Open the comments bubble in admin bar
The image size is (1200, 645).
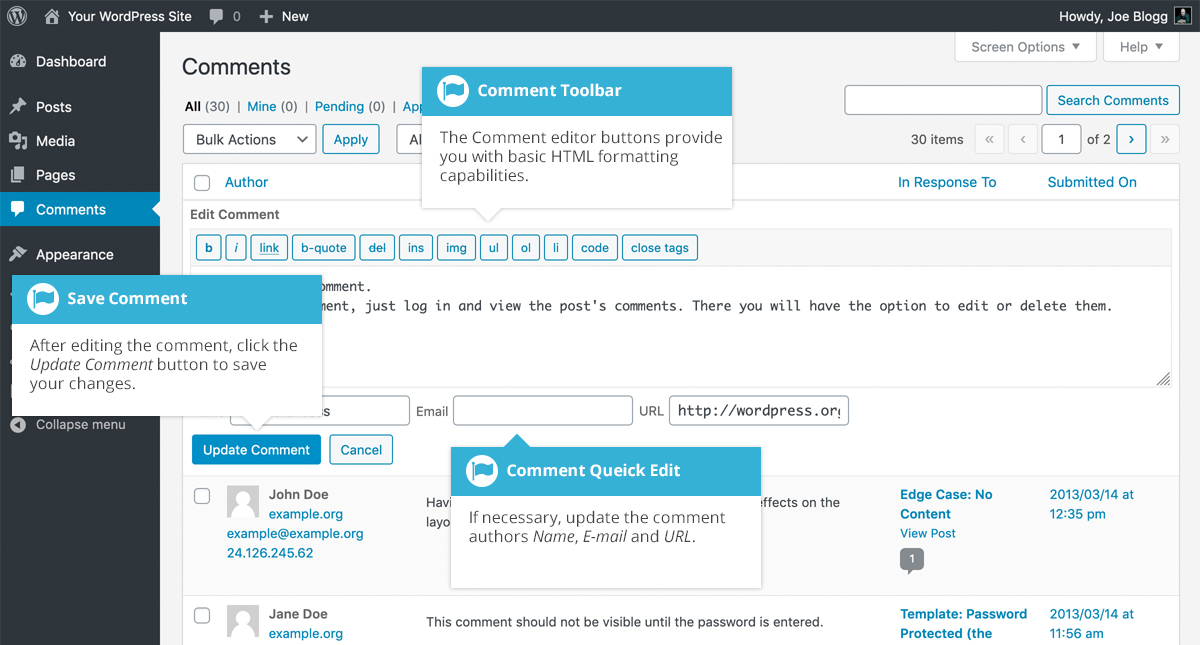pyautogui.click(x=225, y=16)
